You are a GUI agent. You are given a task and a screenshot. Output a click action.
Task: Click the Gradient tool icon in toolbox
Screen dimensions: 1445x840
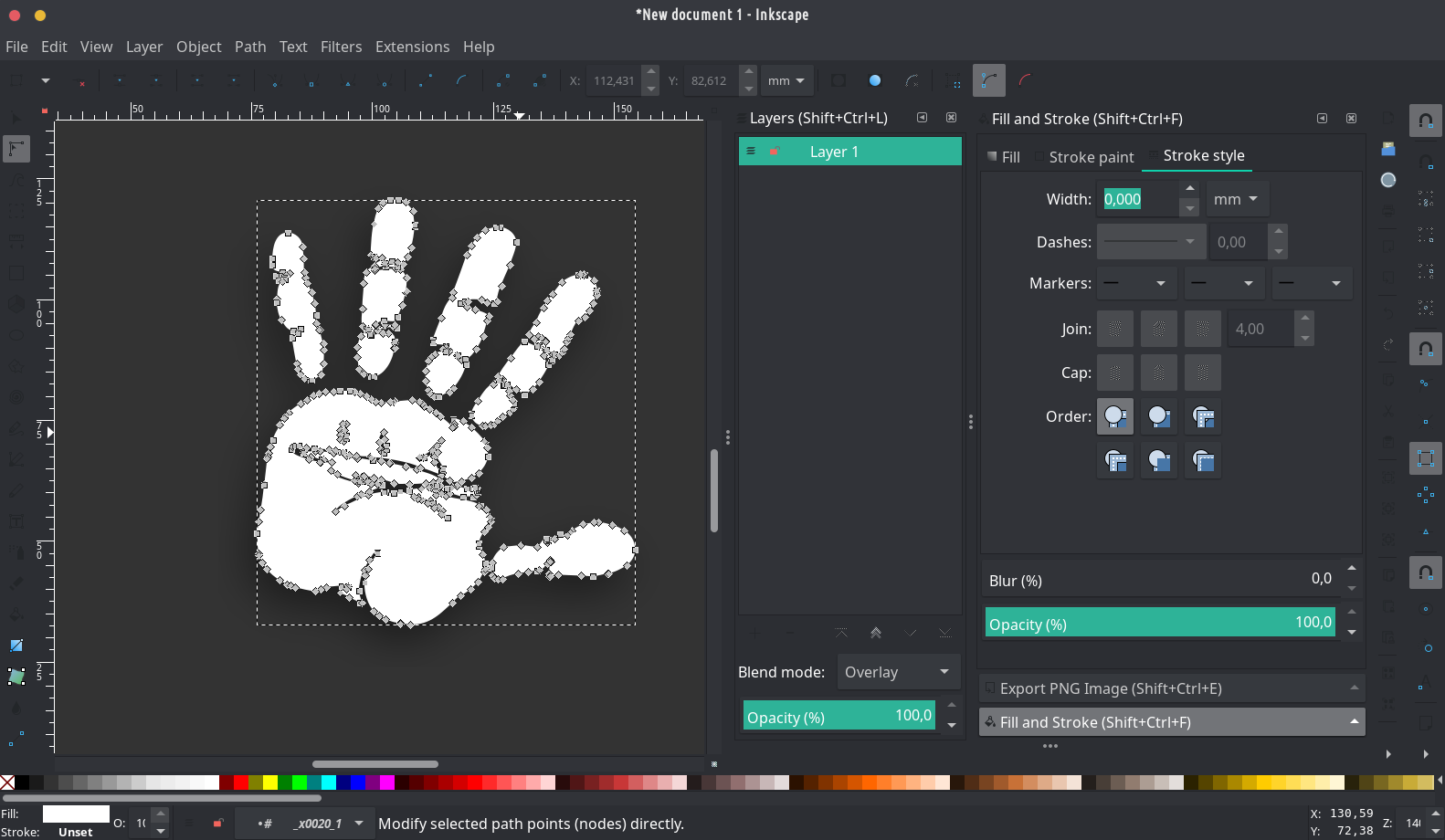tap(16, 646)
